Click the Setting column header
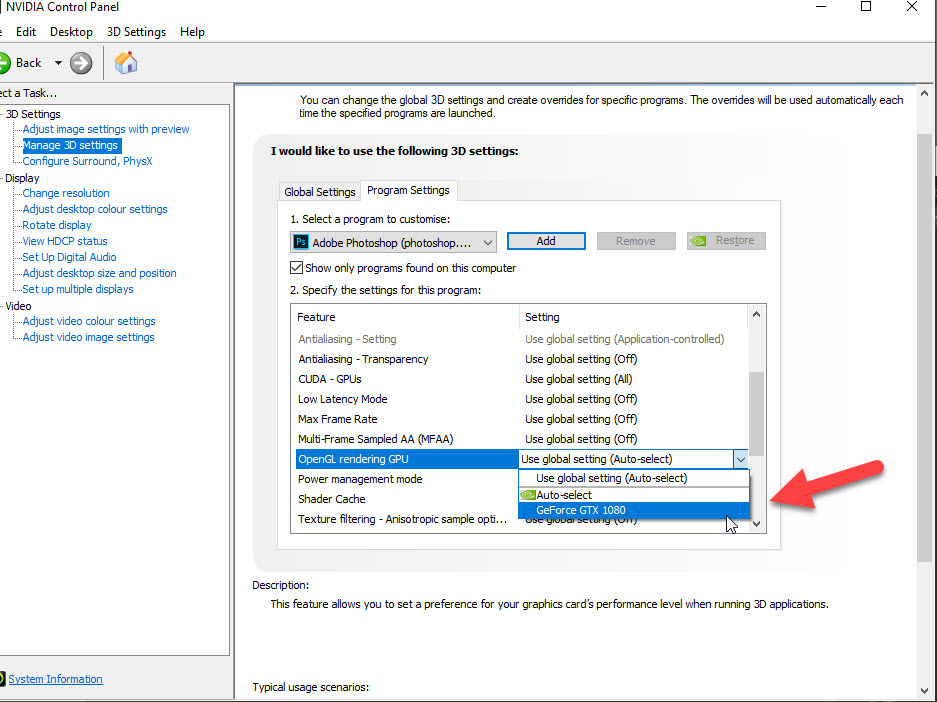The width and height of the screenshot is (937, 702). point(633,317)
